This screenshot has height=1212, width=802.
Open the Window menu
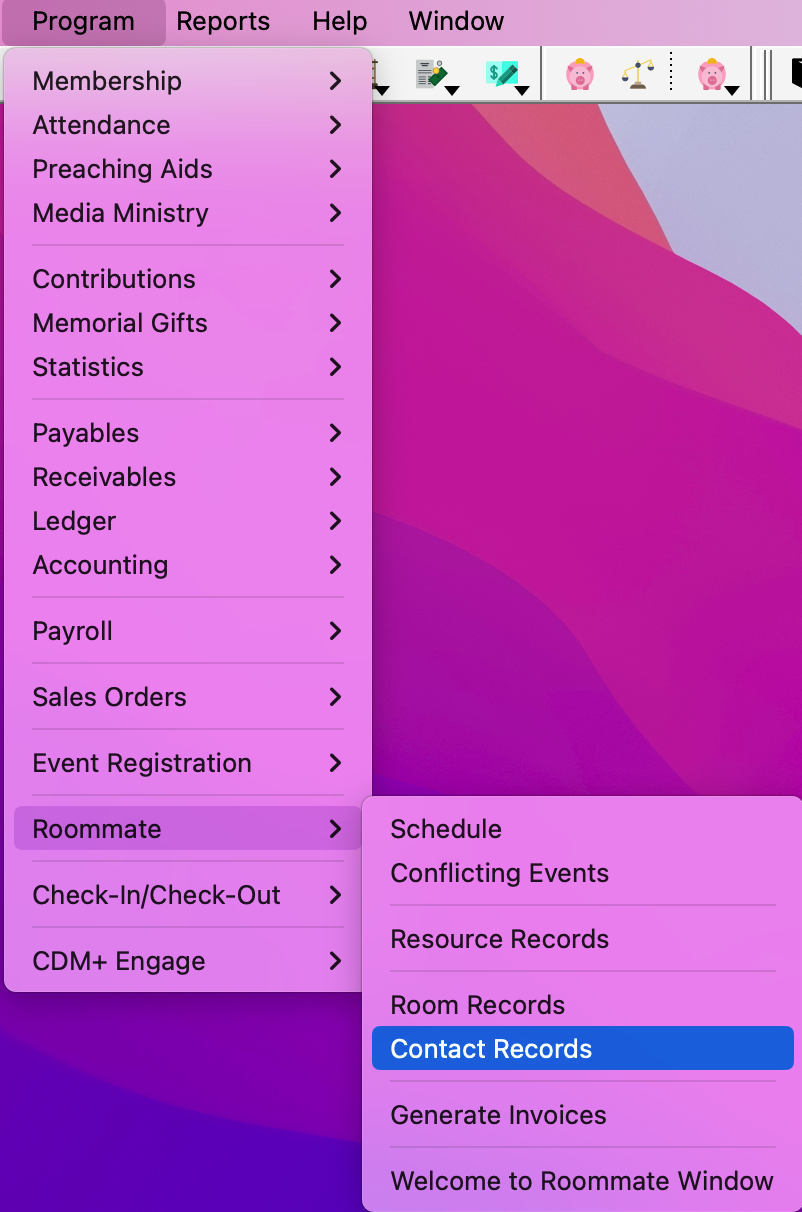(x=456, y=21)
